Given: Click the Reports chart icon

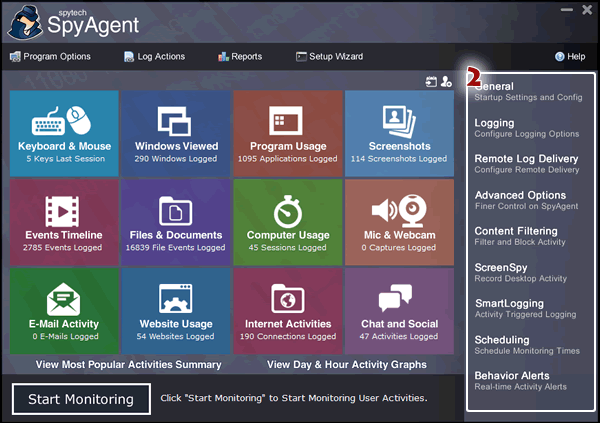Looking at the screenshot, I should [223, 57].
